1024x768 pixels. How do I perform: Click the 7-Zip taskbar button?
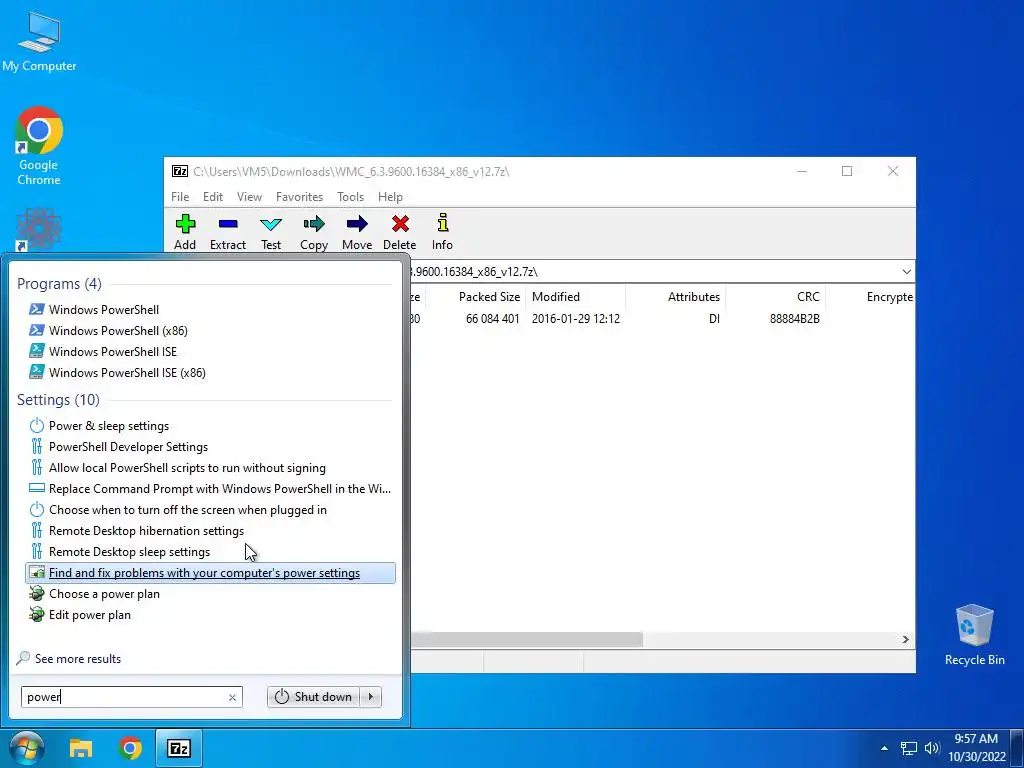coord(179,748)
